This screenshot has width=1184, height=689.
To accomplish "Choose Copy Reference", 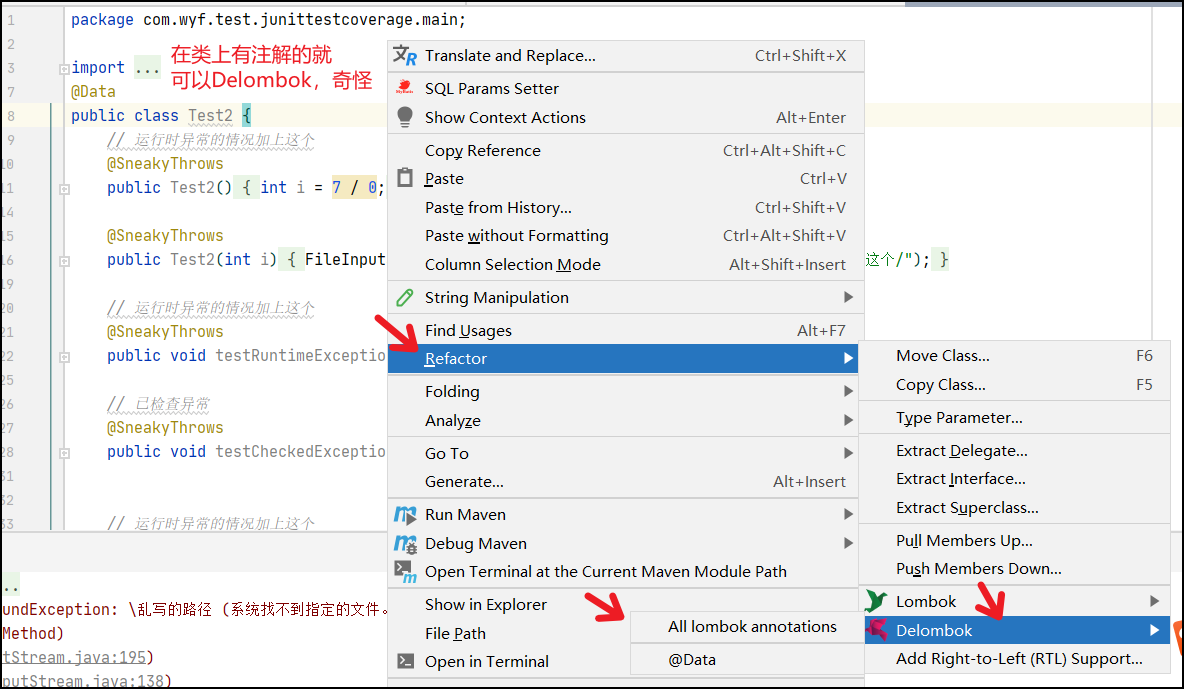I will click(x=625, y=150).
